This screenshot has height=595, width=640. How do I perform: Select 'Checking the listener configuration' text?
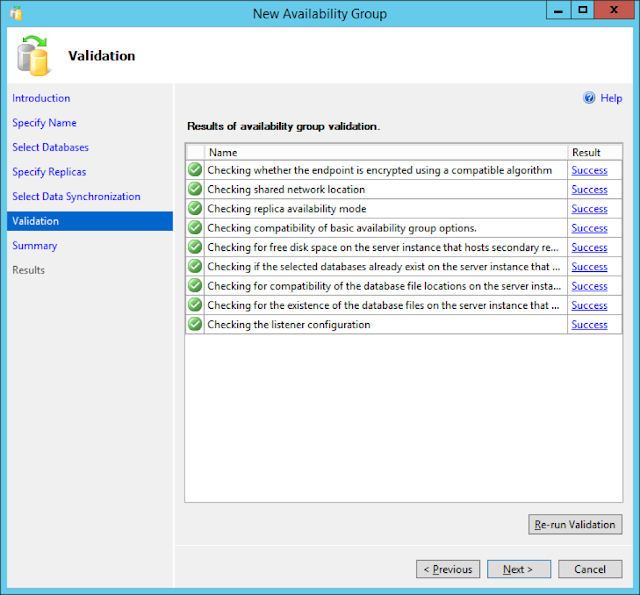pos(289,324)
